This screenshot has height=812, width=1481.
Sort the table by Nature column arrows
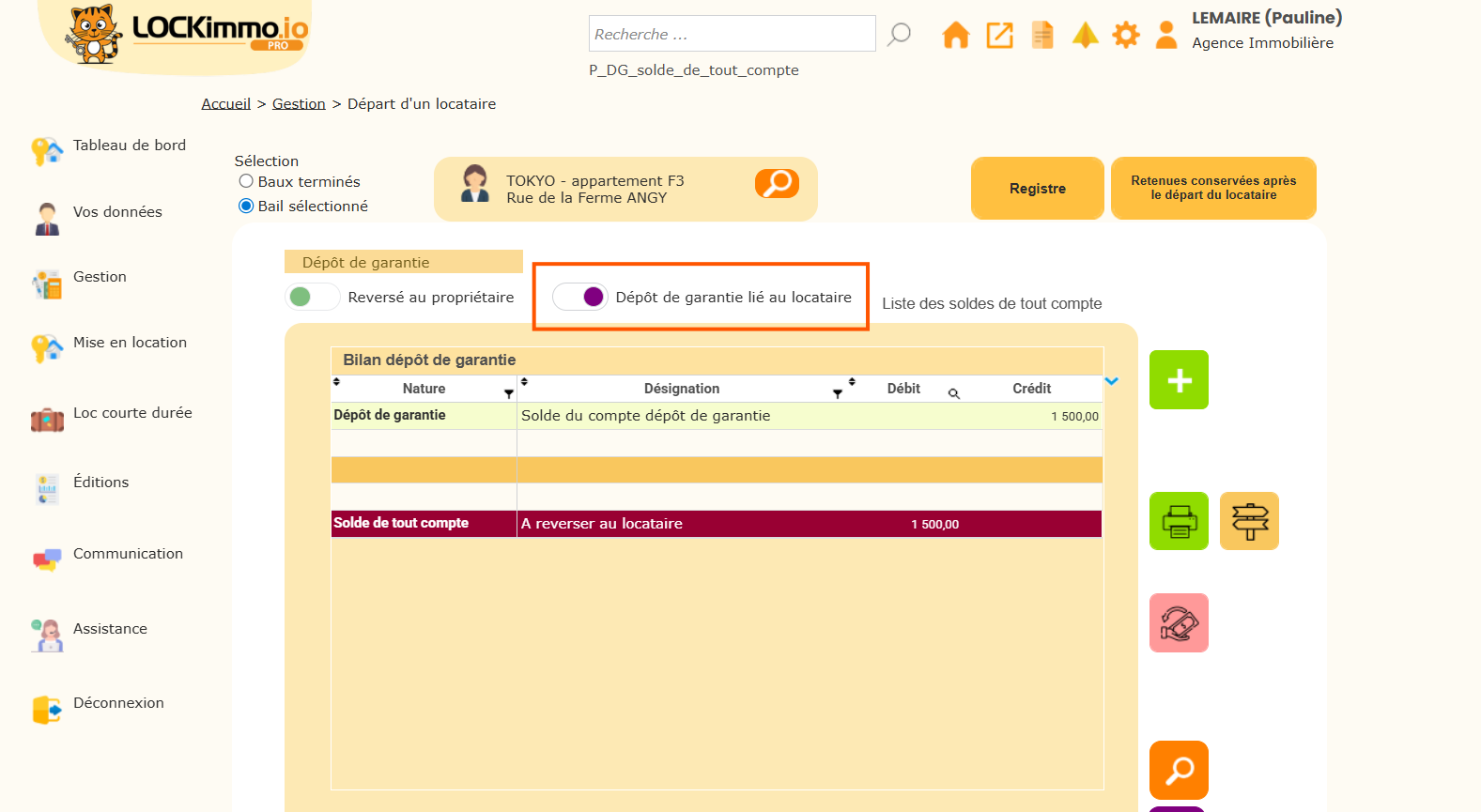click(336, 382)
